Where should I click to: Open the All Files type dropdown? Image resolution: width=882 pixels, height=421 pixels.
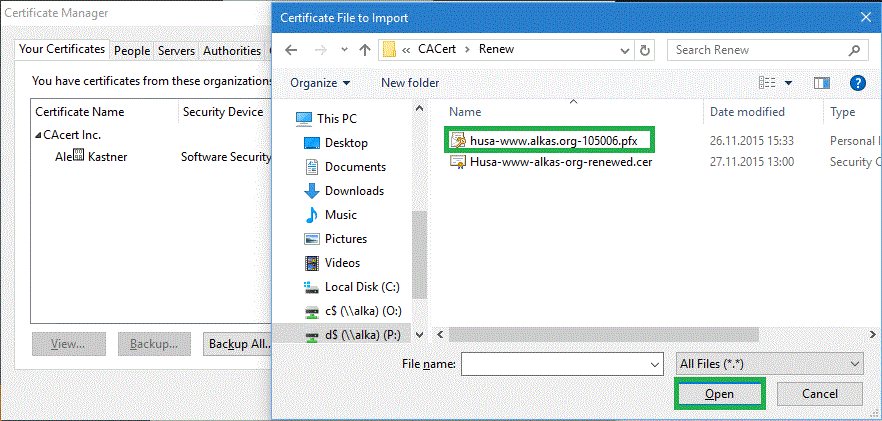tap(769, 364)
